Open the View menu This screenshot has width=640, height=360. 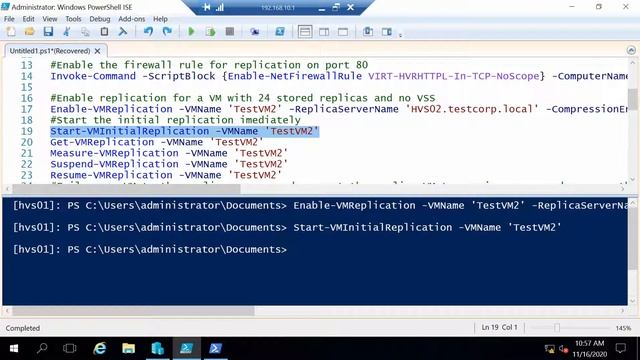point(50,19)
